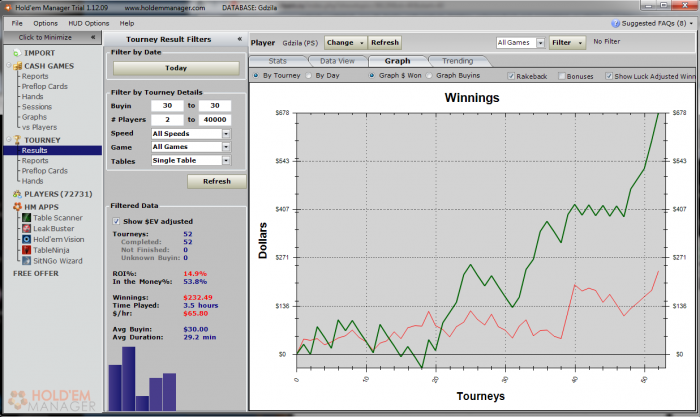700x417 pixels.
Task: Click the PLAYERS group icon
Action: click(x=17, y=194)
